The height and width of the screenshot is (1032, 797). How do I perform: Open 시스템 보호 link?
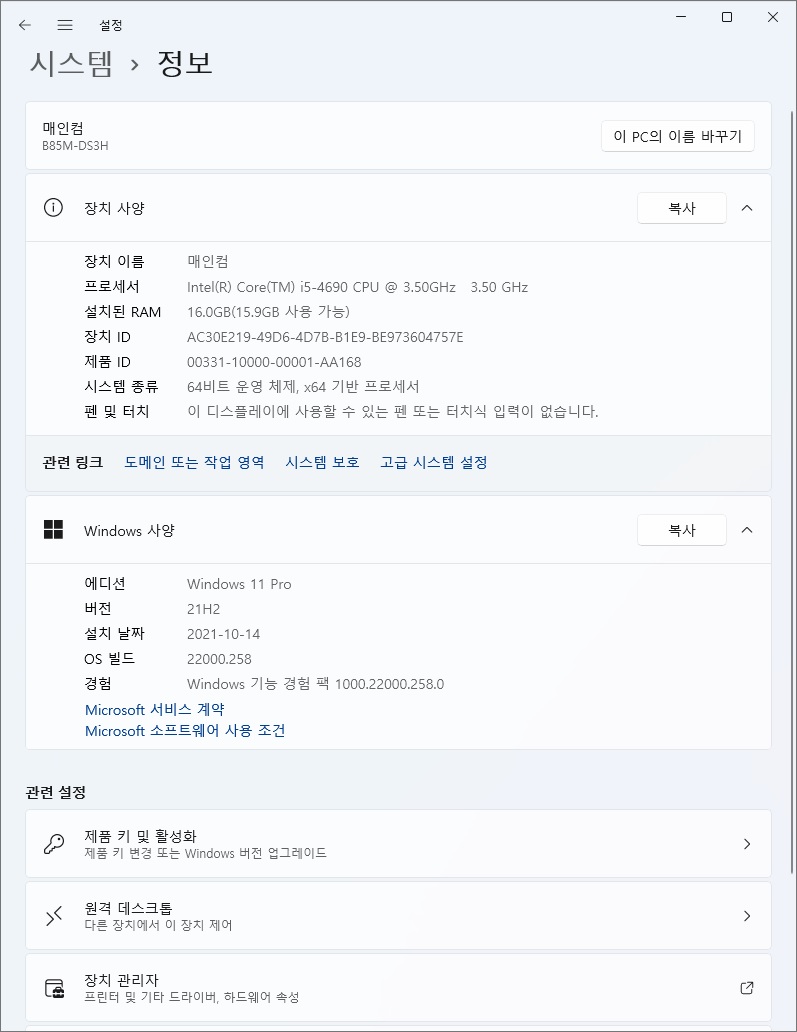322,463
